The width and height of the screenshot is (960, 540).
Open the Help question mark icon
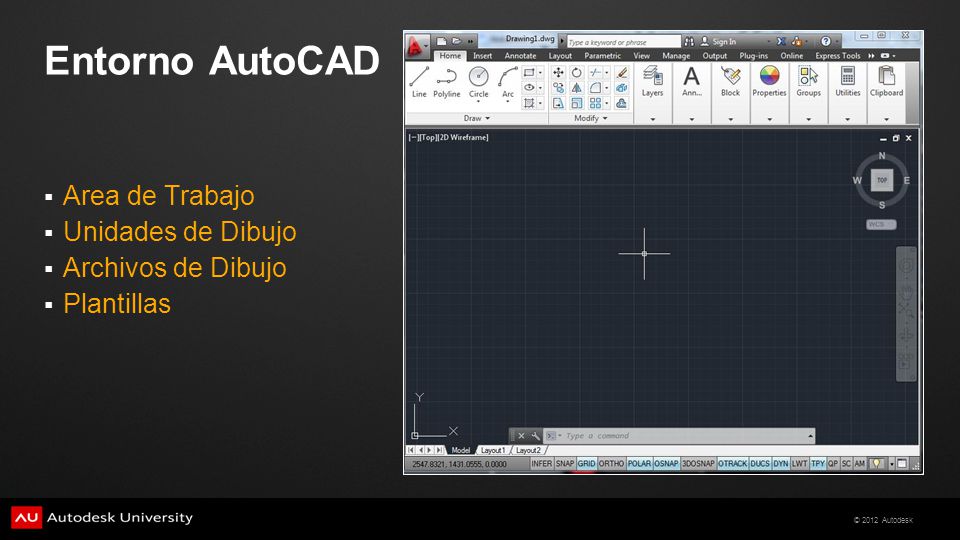click(x=826, y=41)
